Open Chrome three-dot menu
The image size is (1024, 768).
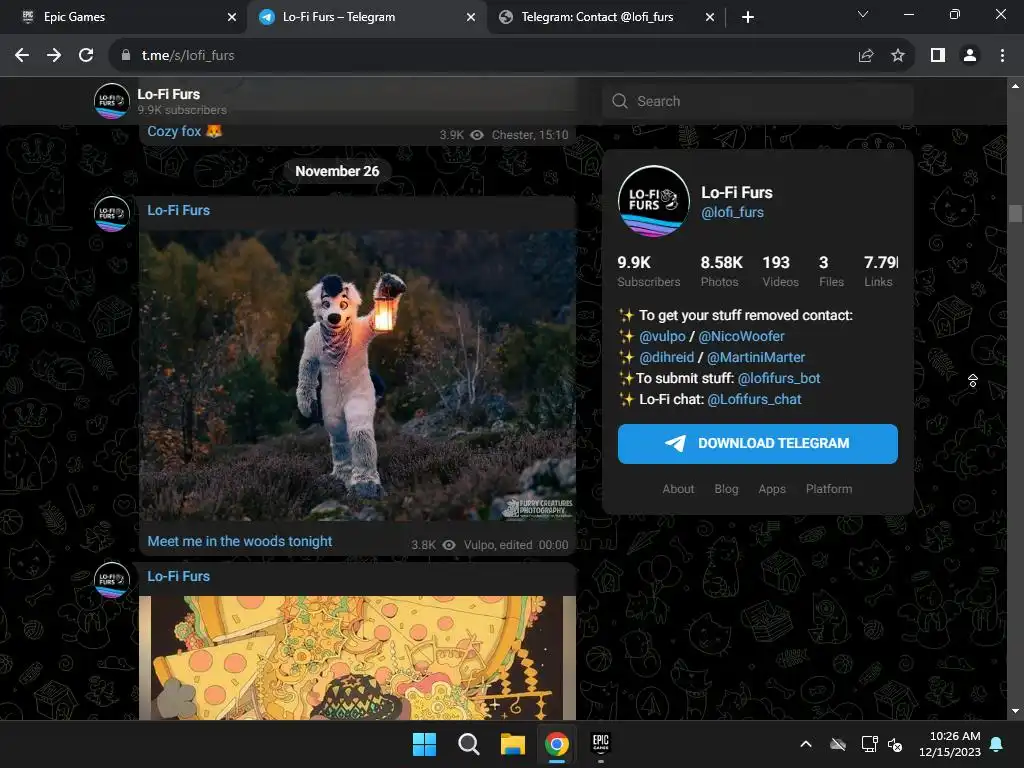pyautogui.click(x=1002, y=56)
